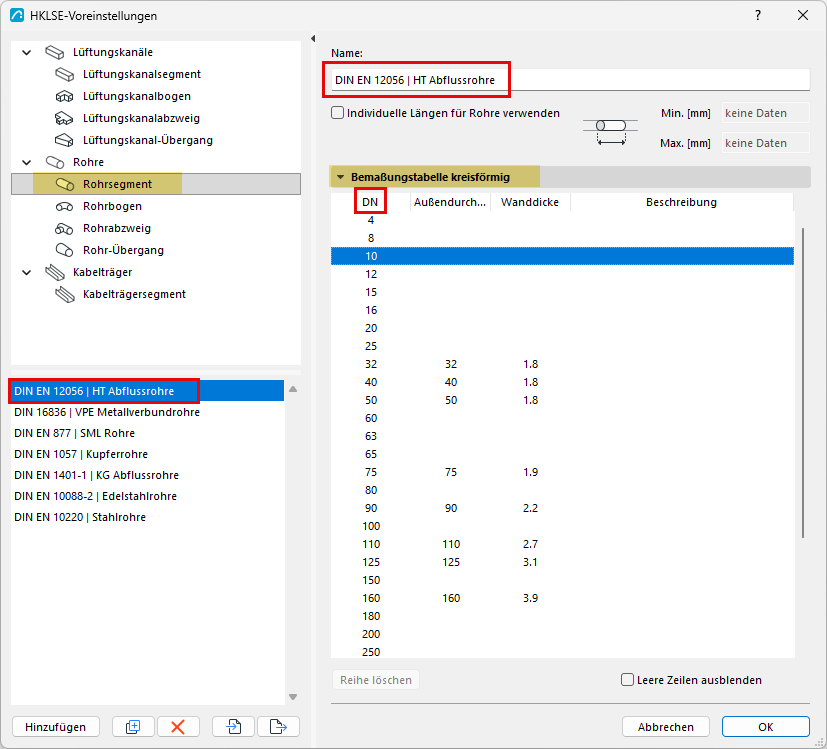
Task: Enable Individuelle Längen für Rohre verwenden
Action: tap(338, 113)
